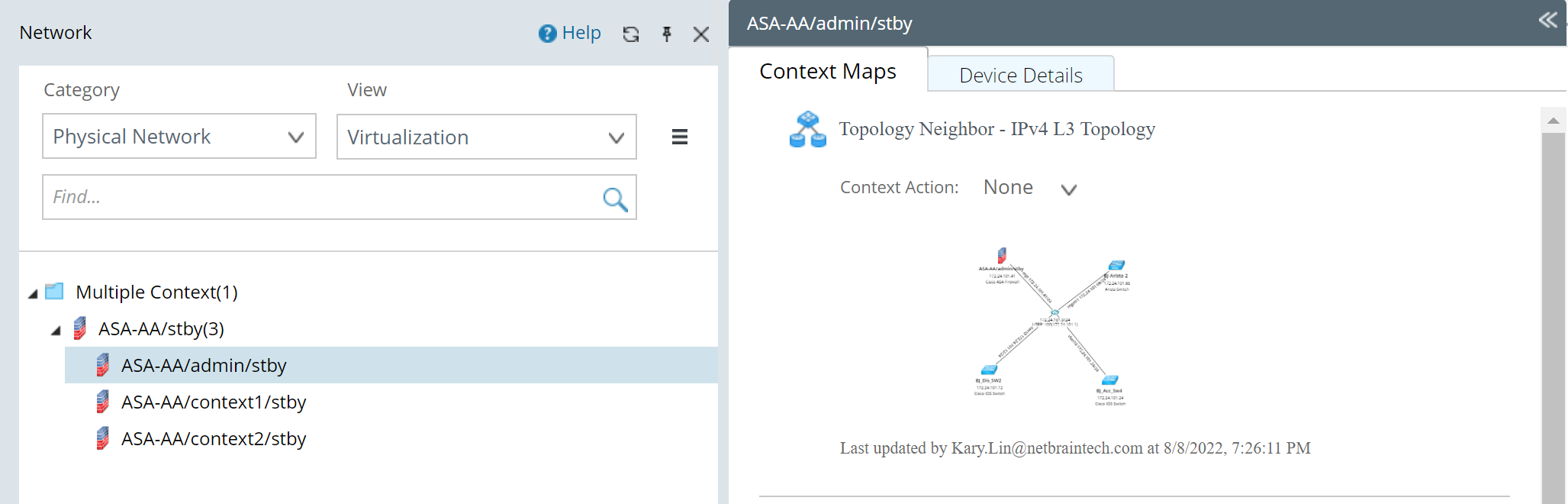
Task: Click the Last updated by Kary.Lin text
Action: (1075, 448)
